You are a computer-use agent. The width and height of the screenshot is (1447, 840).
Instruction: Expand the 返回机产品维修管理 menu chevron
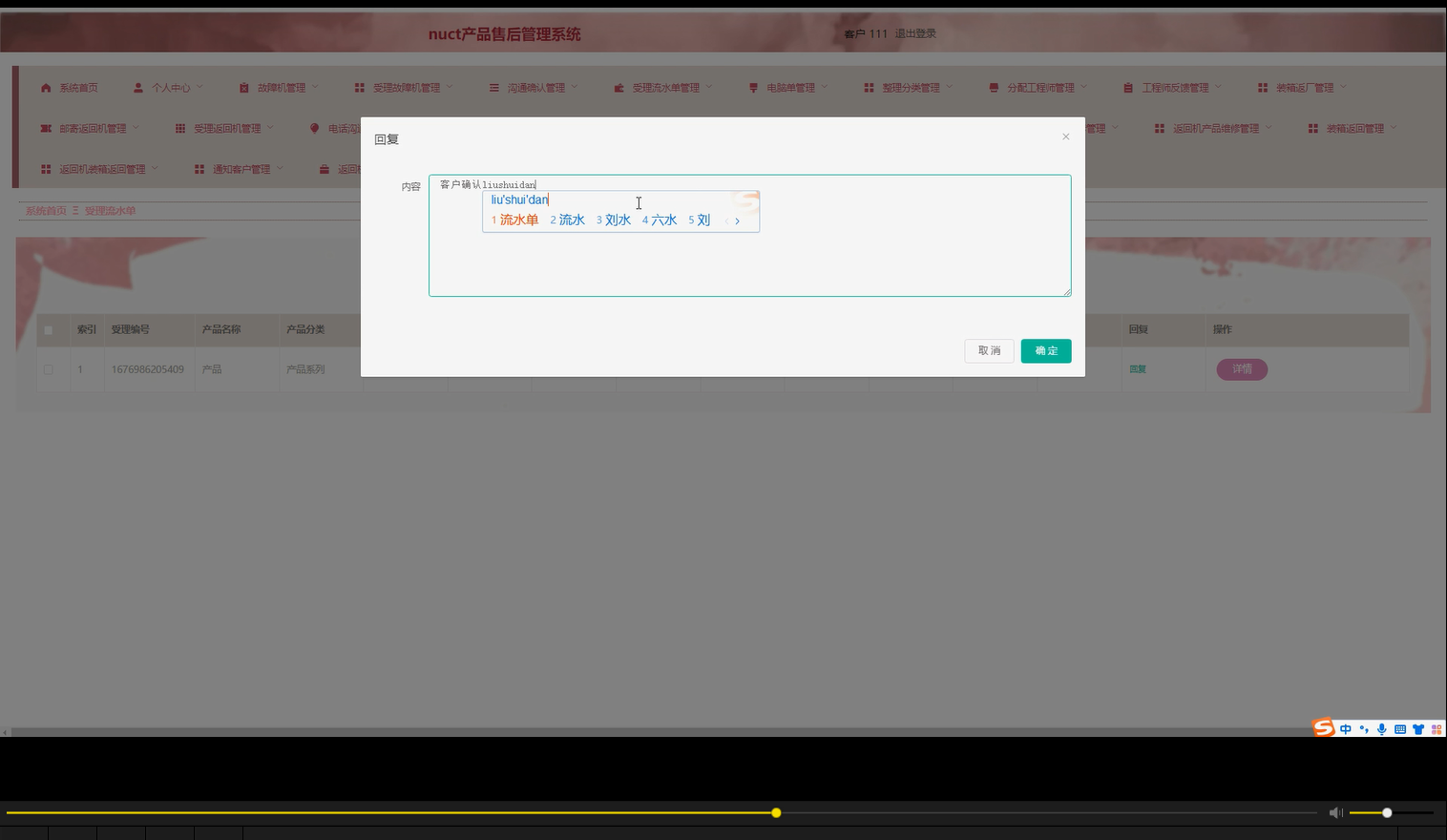[1269, 127]
